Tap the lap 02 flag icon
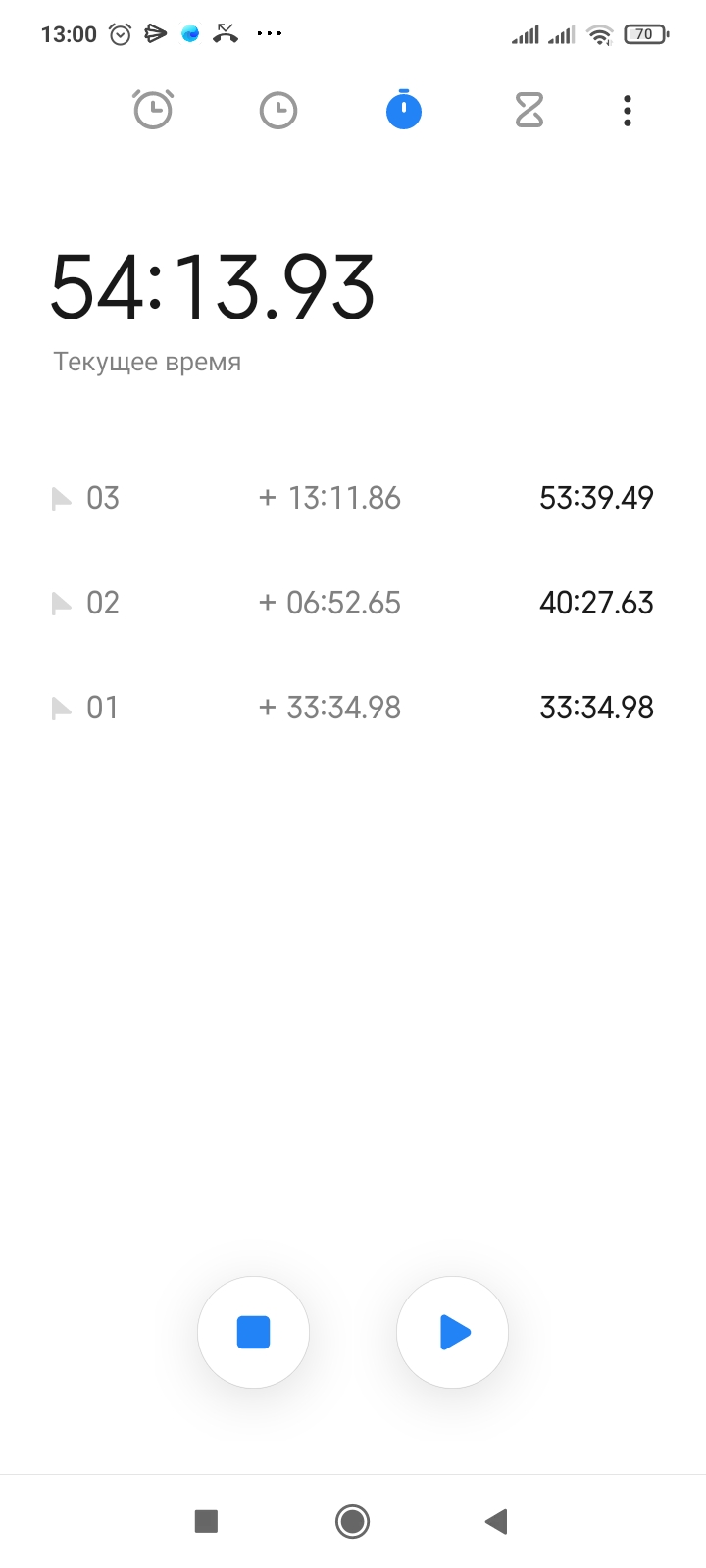The image size is (706, 1568). click(62, 604)
